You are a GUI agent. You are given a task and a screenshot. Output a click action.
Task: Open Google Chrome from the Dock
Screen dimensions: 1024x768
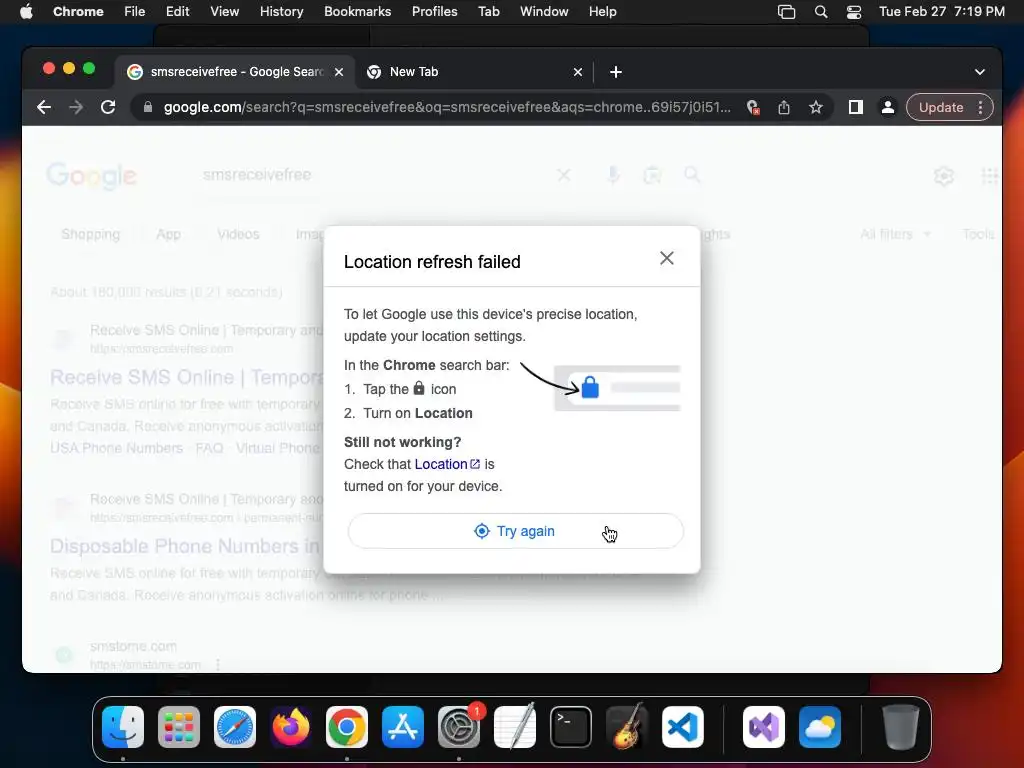click(347, 727)
